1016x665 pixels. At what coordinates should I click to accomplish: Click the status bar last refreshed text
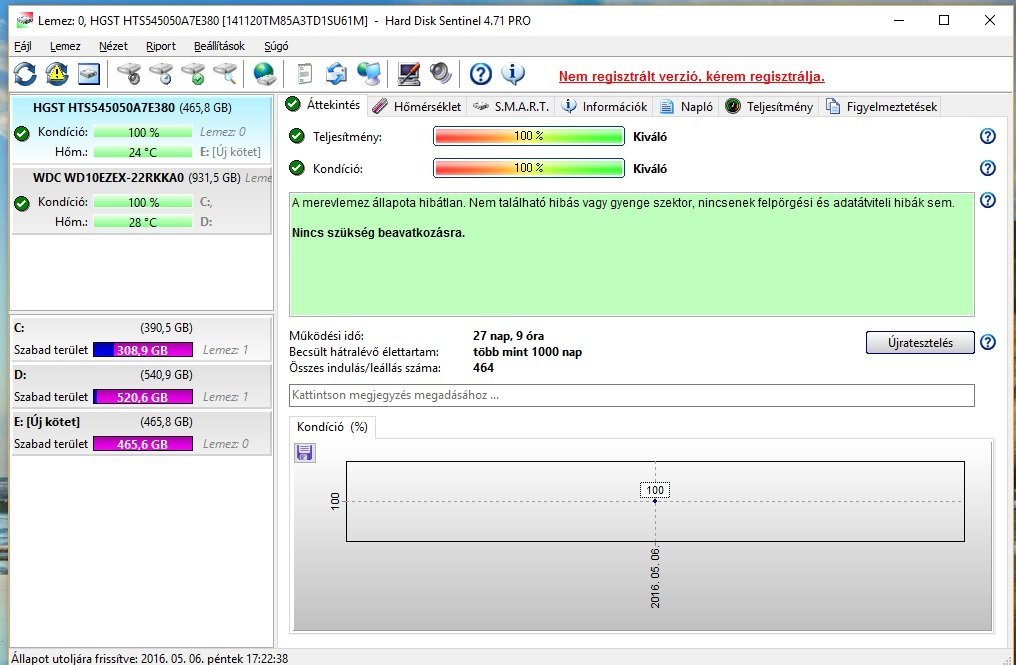pyautogui.click(x=150, y=659)
